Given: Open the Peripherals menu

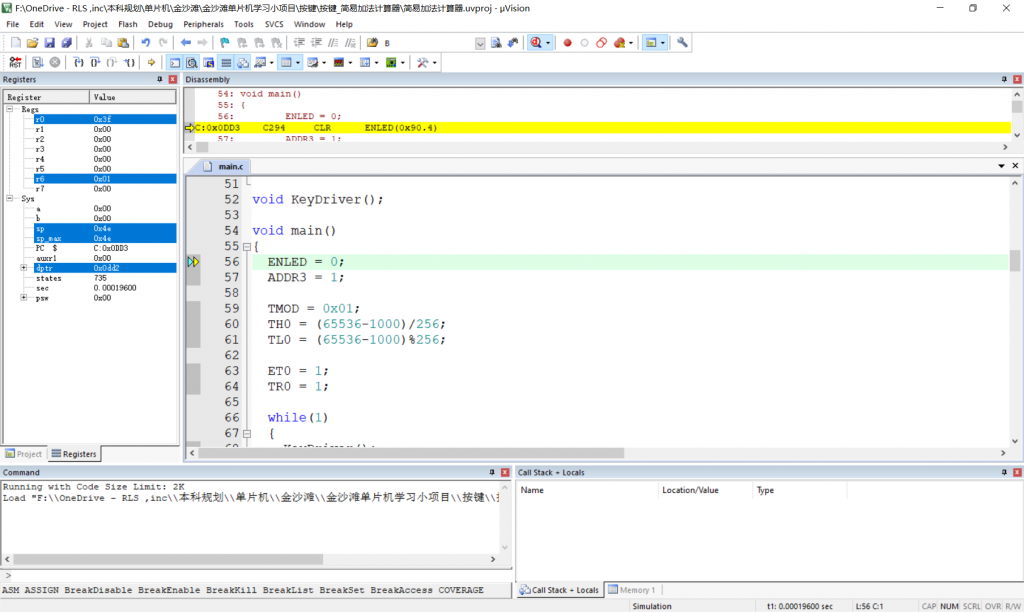Looking at the screenshot, I should (x=203, y=24).
